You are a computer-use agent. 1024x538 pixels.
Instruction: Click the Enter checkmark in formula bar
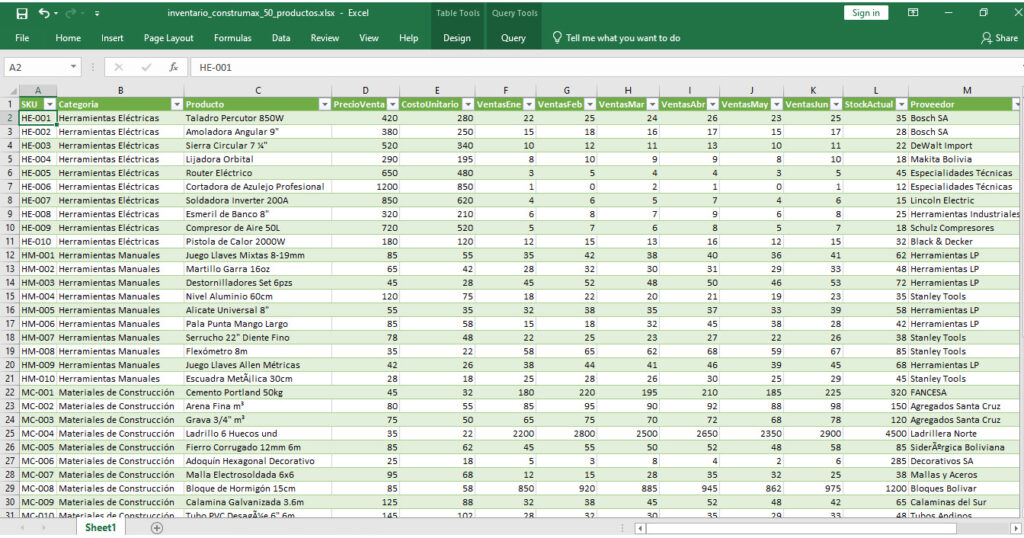click(x=146, y=67)
